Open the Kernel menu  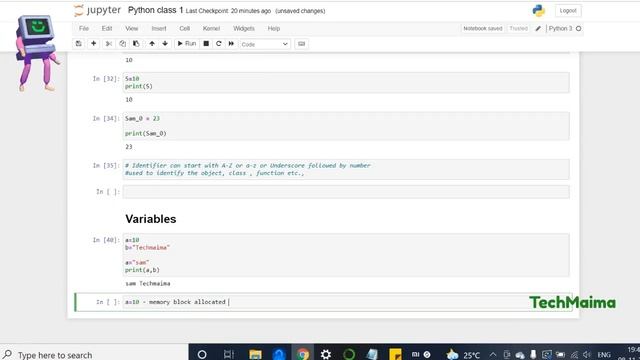click(x=211, y=29)
